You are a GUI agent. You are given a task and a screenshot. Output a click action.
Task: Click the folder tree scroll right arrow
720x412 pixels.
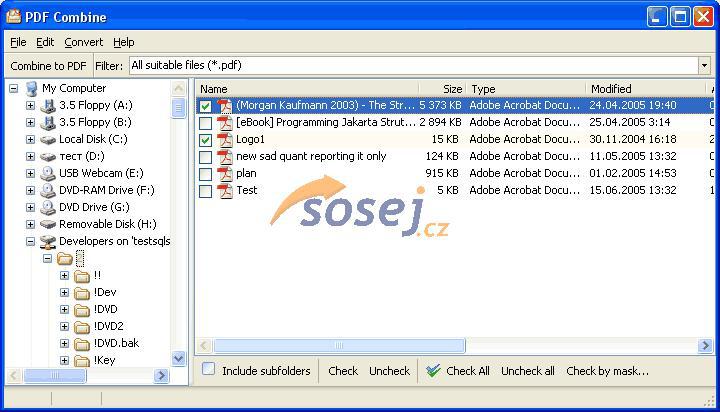tap(161, 376)
